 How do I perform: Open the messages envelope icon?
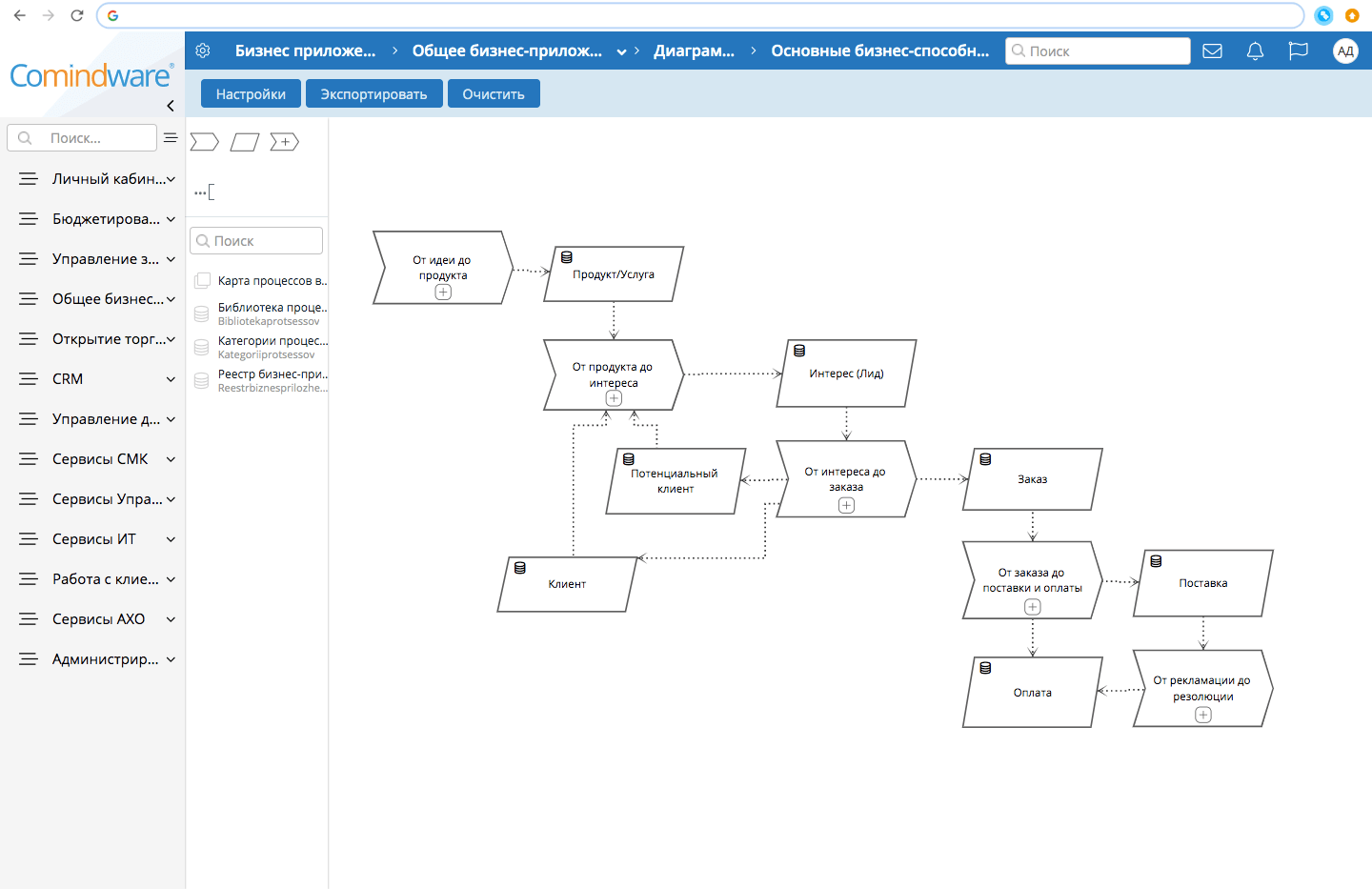coord(1212,51)
